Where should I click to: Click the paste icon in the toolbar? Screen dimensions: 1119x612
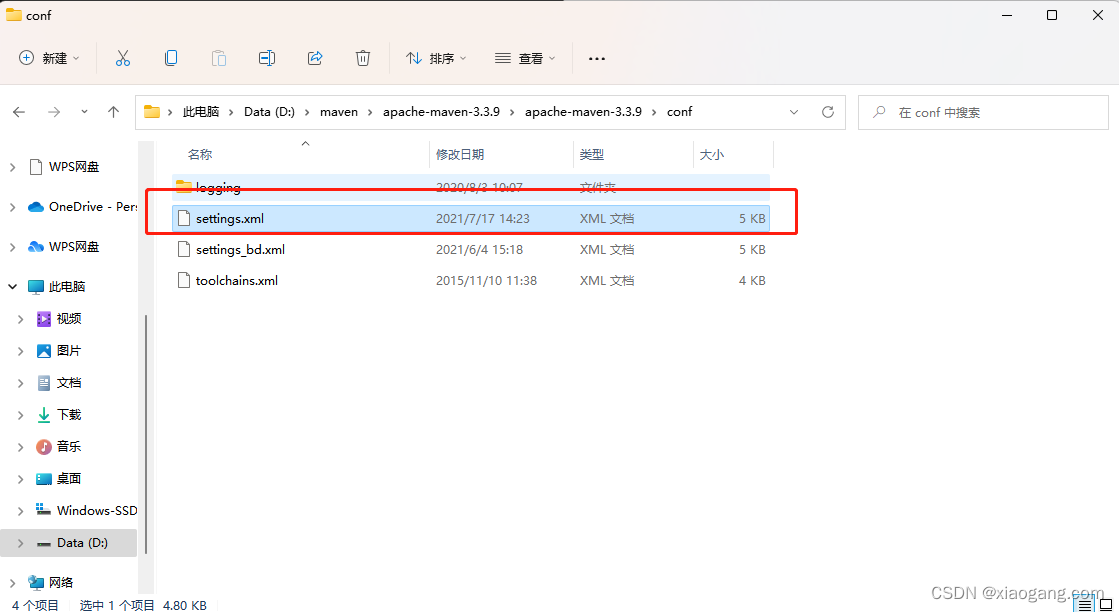218,58
